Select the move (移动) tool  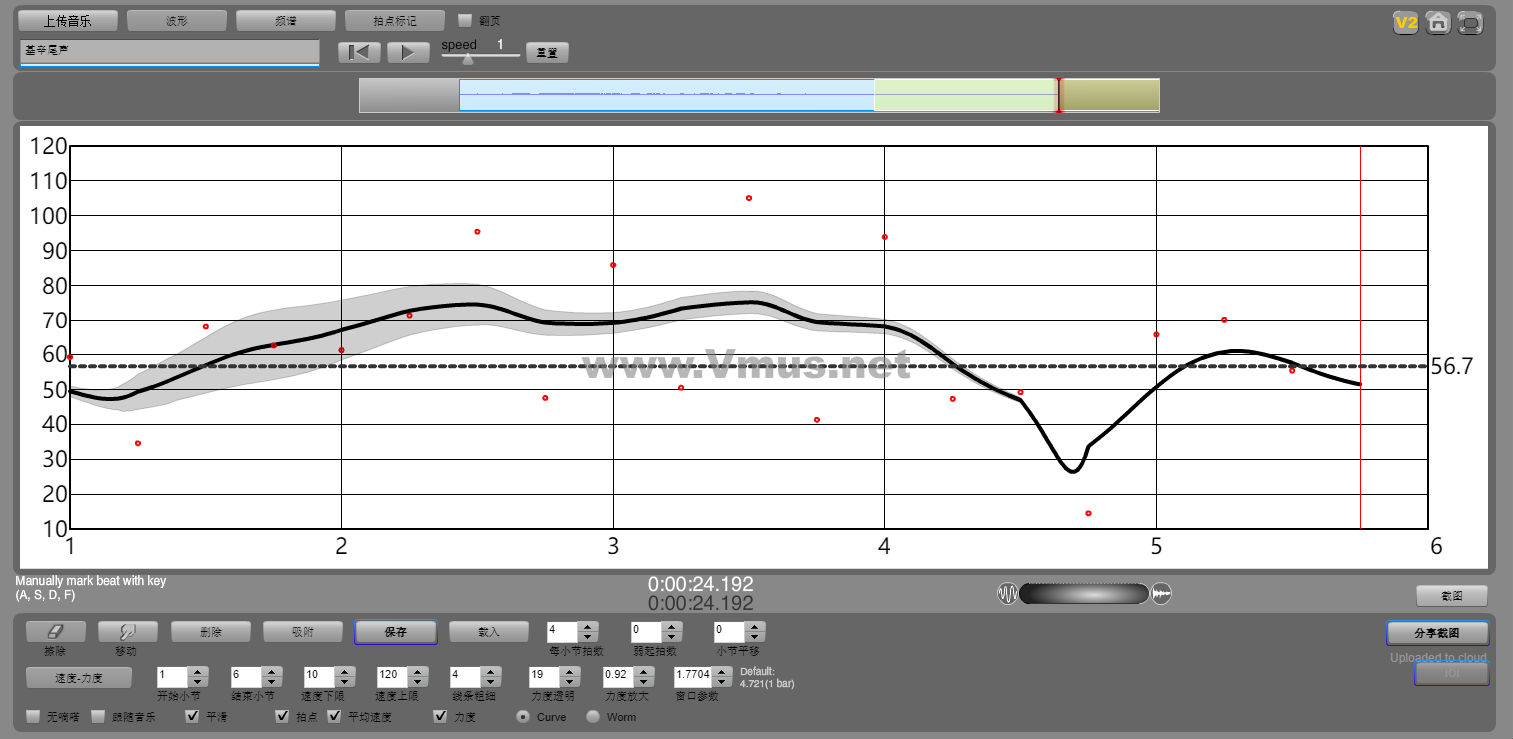[125, 632]
